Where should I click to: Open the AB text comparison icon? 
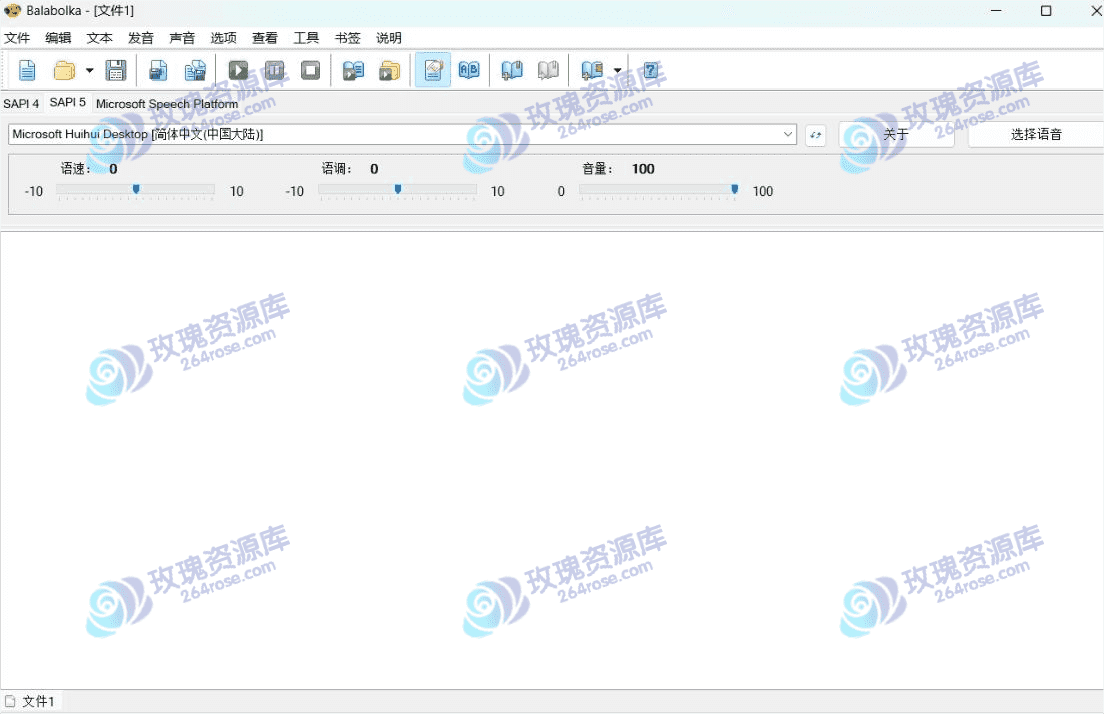point(469,70)
